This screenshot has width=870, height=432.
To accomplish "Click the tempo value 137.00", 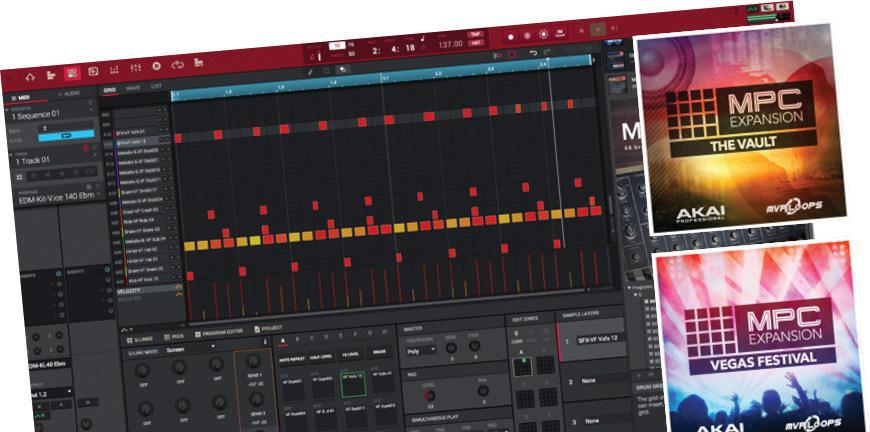I will click(x=449, y=44).
